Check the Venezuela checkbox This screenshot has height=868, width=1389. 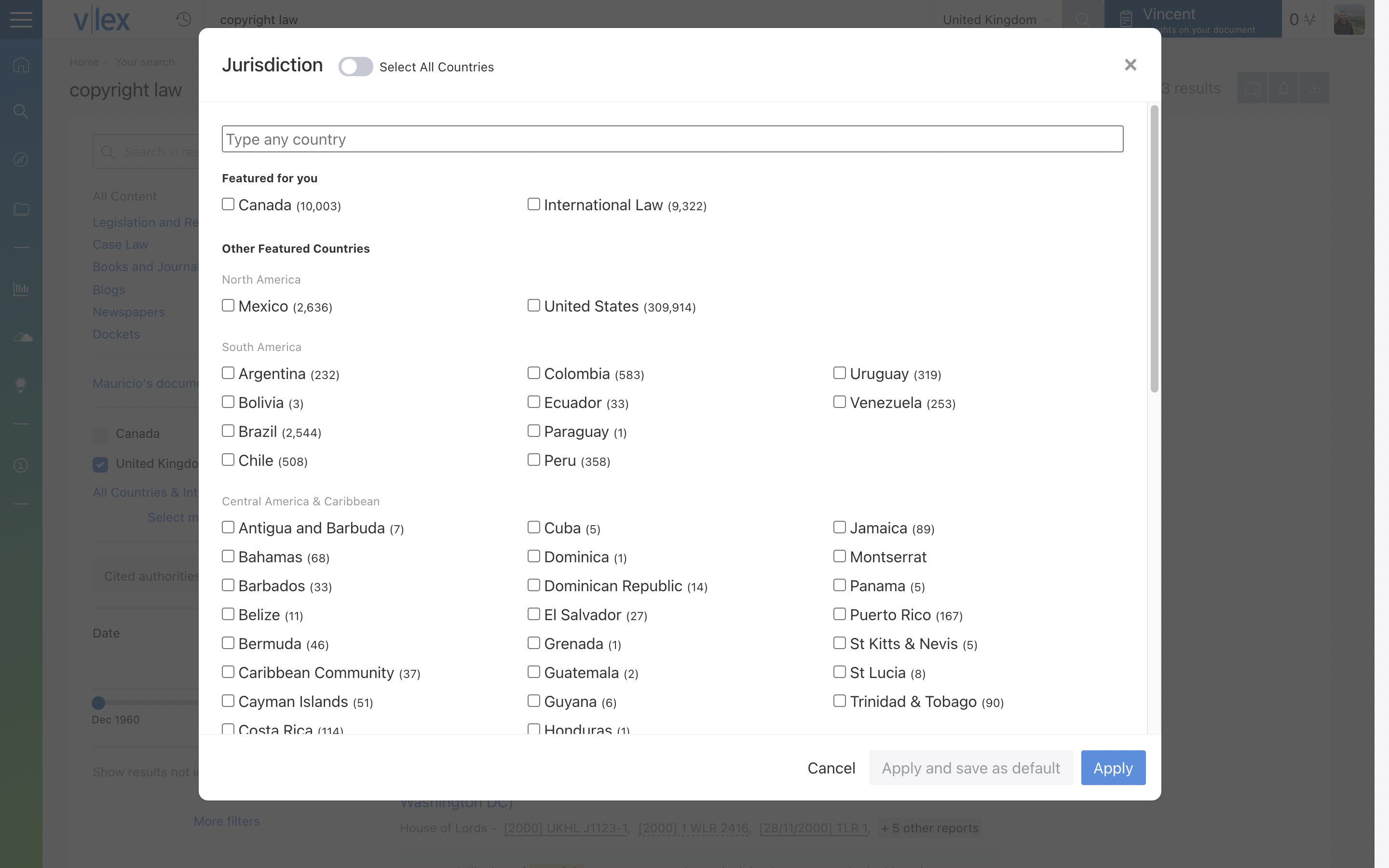pos(839,402)
